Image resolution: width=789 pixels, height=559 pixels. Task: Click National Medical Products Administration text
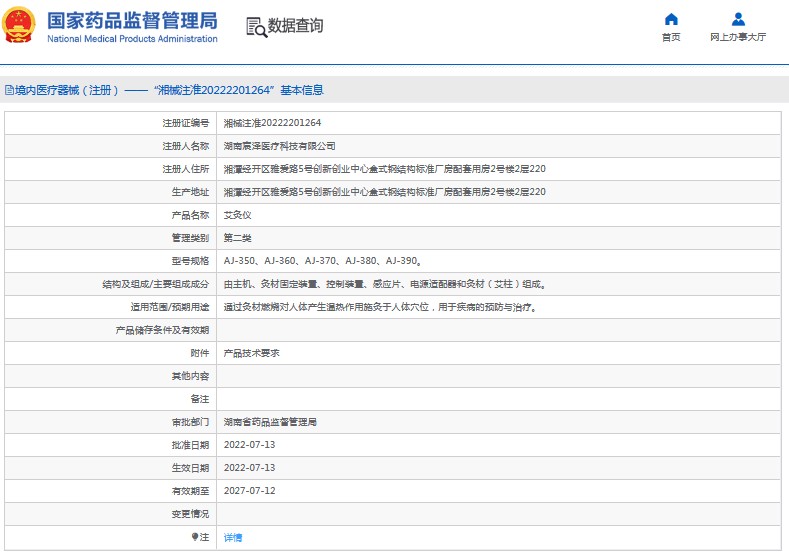coord(132,39)
